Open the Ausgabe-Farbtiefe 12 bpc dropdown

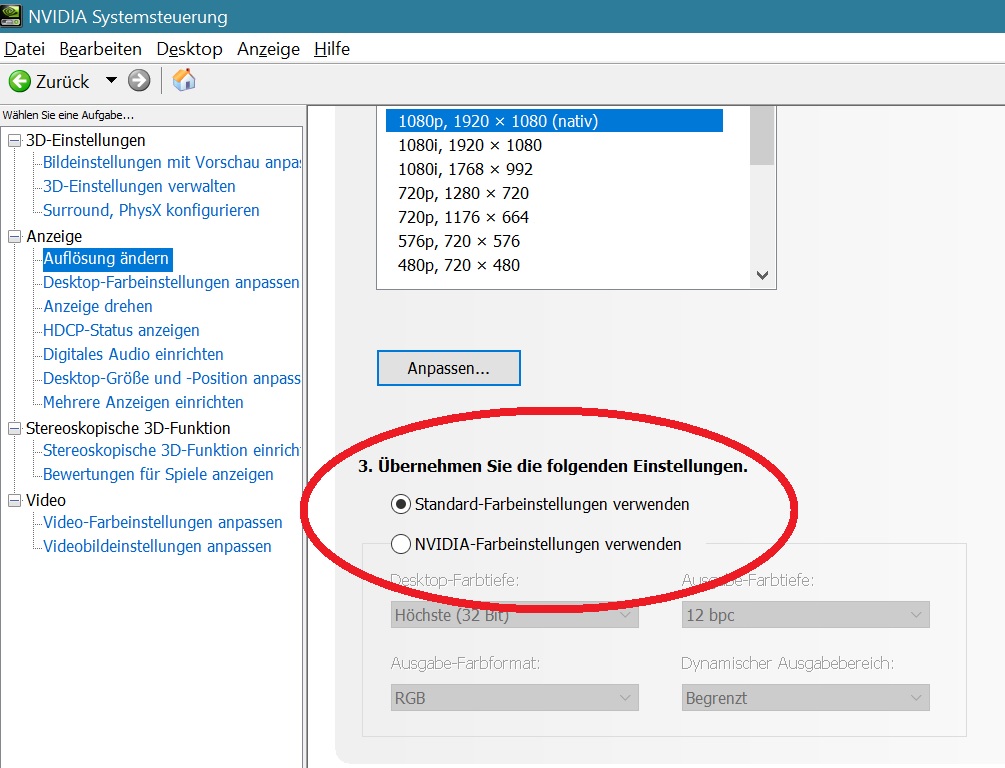click(x=806, y=615)
